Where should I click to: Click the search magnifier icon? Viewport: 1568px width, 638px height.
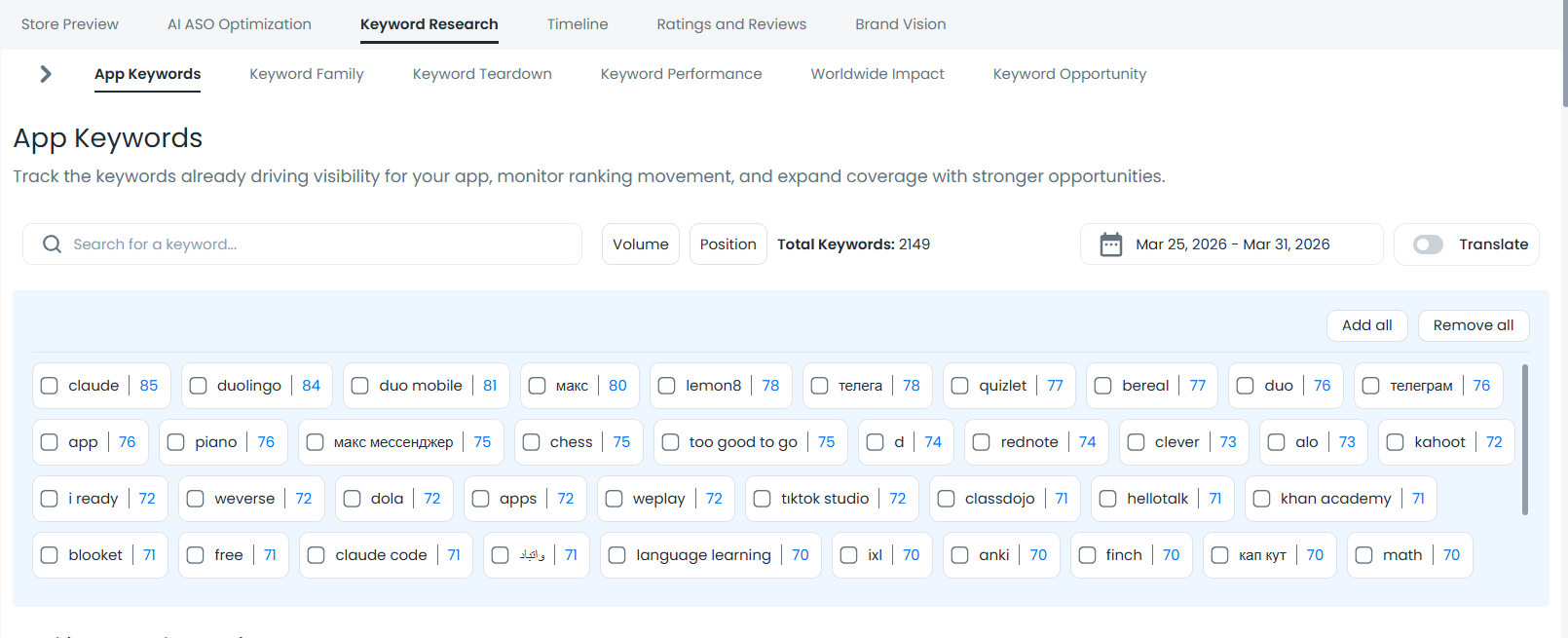tap(52, 244)
